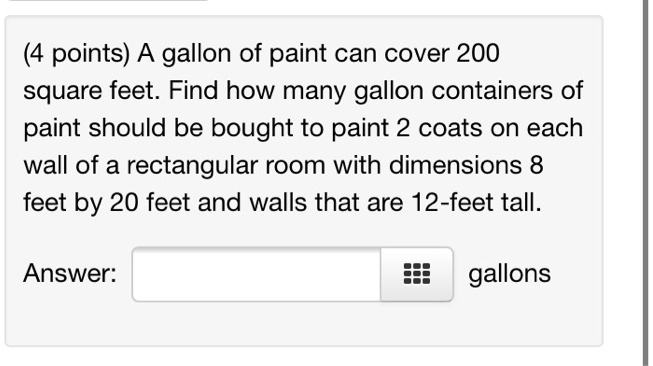Click empty gray area below the Answer field
This screenshot has height=366, width=653.
point(304,324)
